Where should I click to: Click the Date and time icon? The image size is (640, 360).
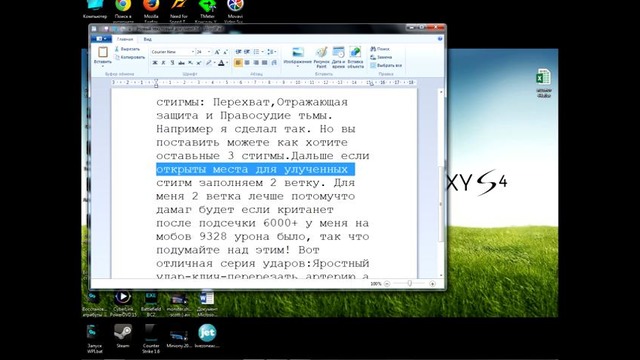pos(338,52)
